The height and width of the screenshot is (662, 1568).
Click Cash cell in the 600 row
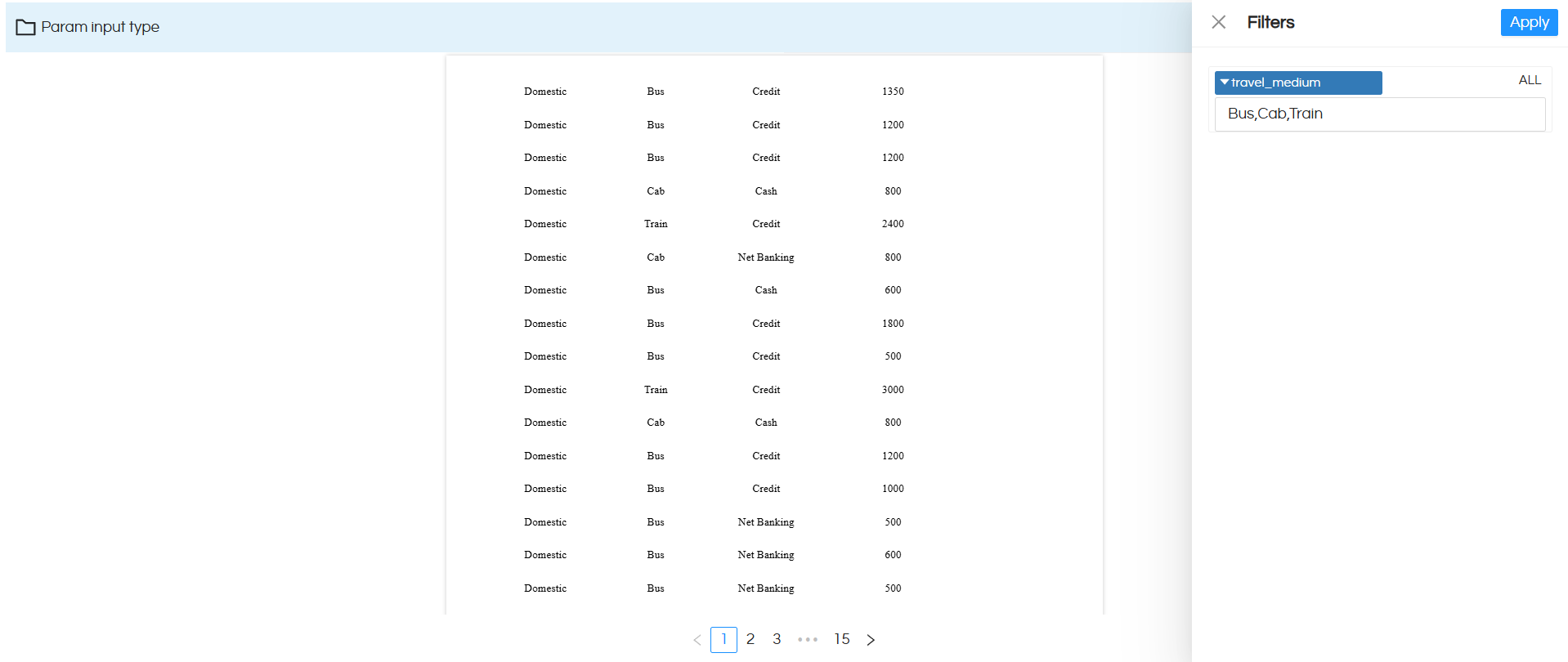coord(766,290)
